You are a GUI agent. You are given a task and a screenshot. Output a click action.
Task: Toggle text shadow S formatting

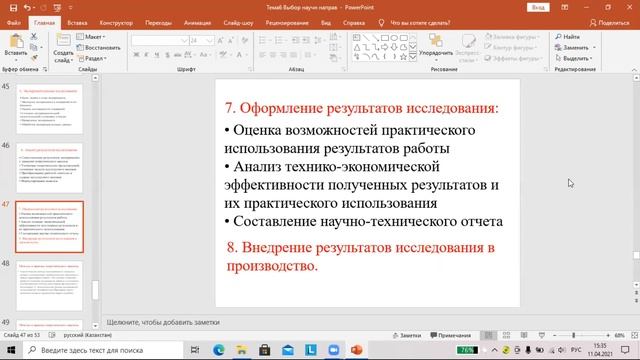pyautogui.click(x=167, y=55)
